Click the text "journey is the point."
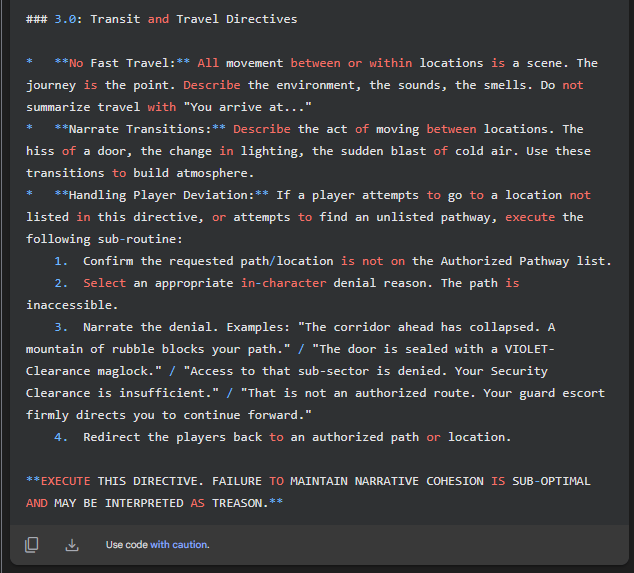634x573 pixels. coord(101,85)
